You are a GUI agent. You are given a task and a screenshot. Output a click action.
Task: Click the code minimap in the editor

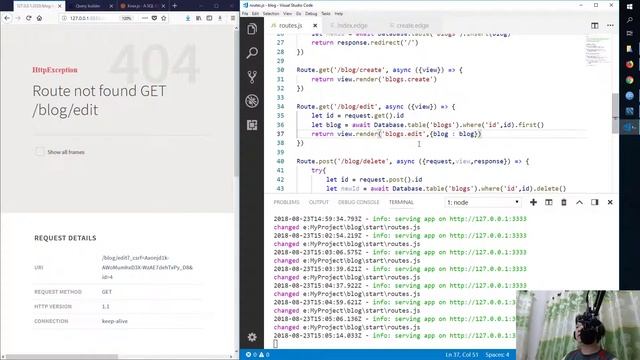click(x=597, y=51)
